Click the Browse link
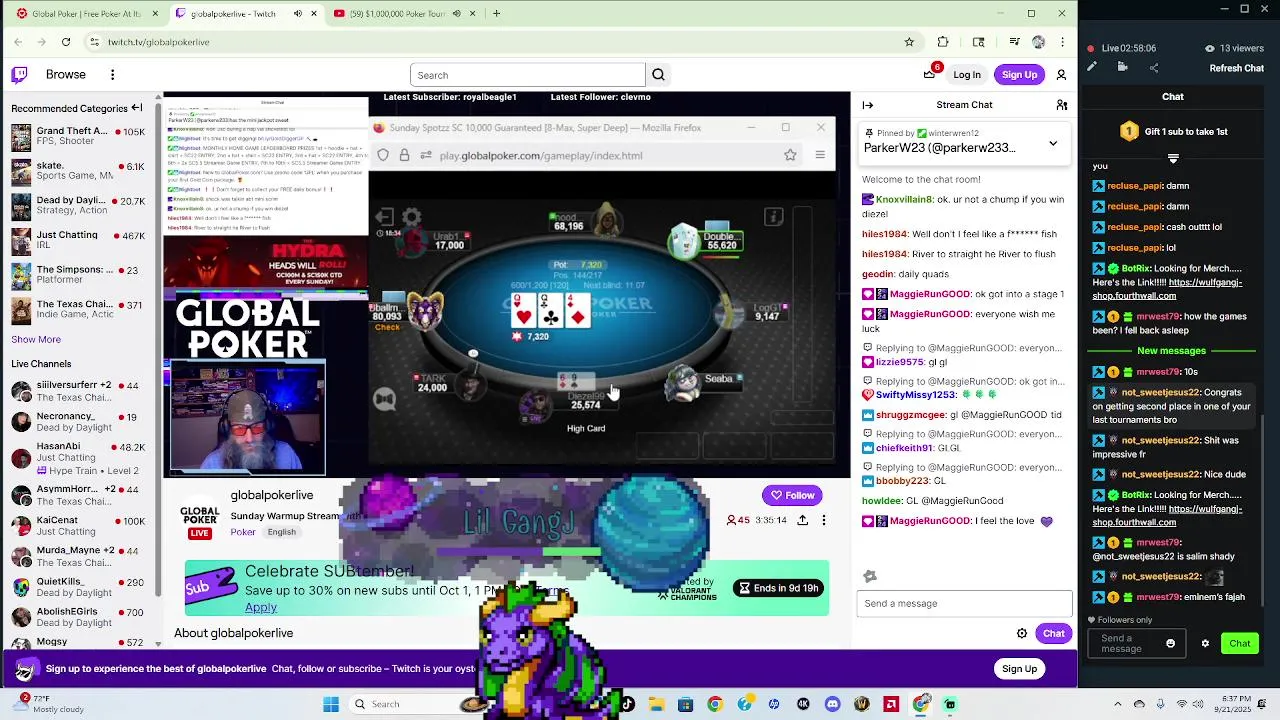 (x=66, y=75)
